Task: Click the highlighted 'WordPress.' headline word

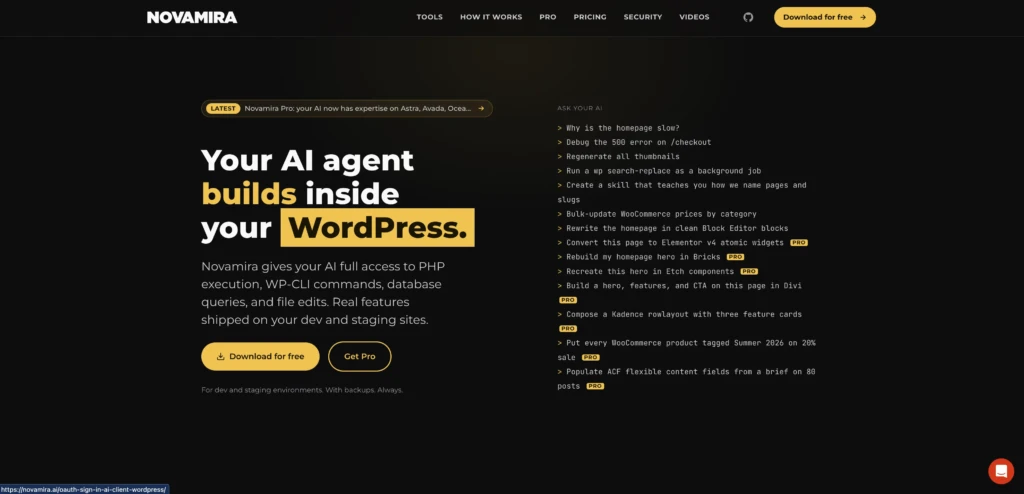Action: [x=377, y=228]
